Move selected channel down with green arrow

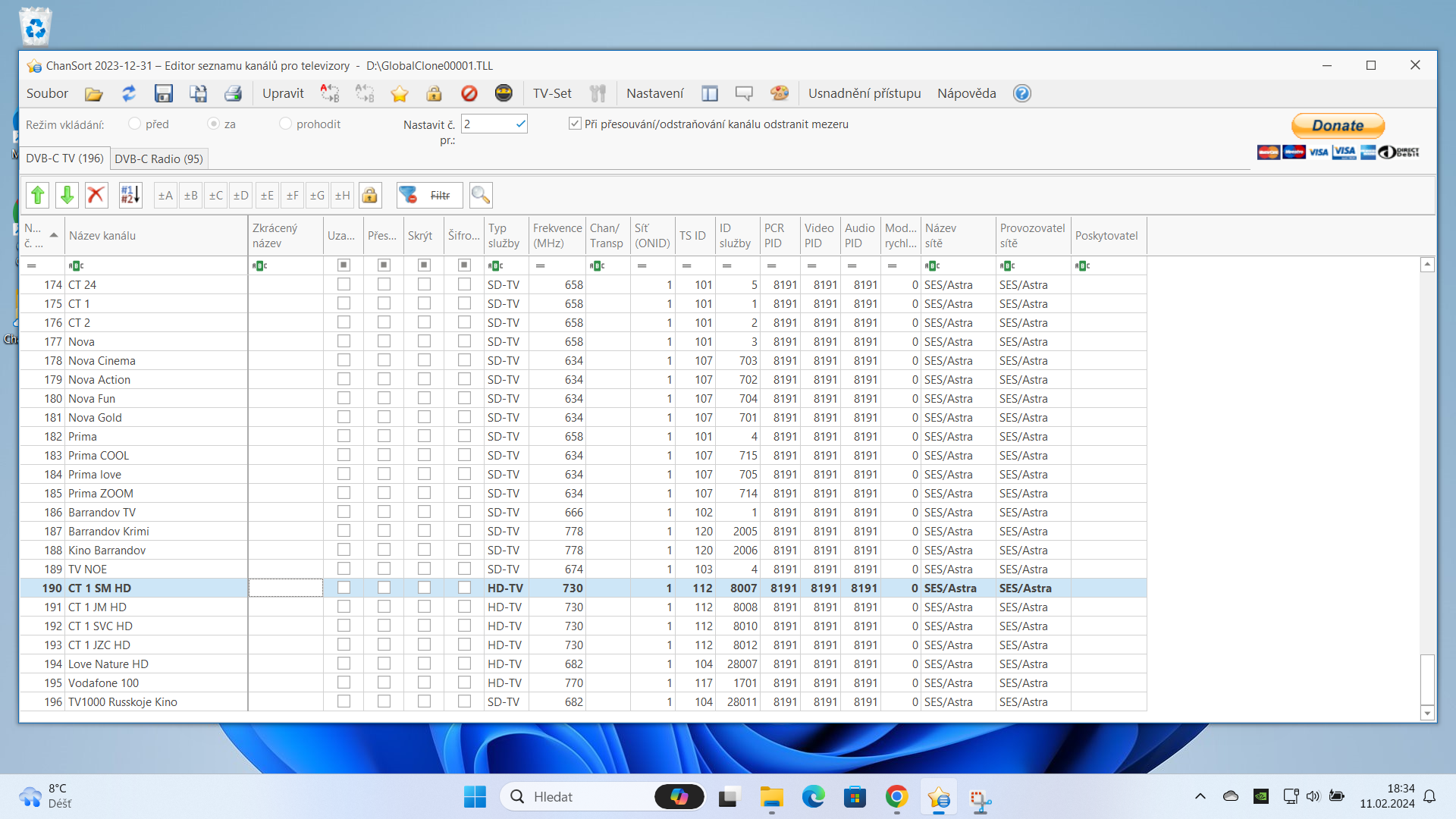[67, 195]
